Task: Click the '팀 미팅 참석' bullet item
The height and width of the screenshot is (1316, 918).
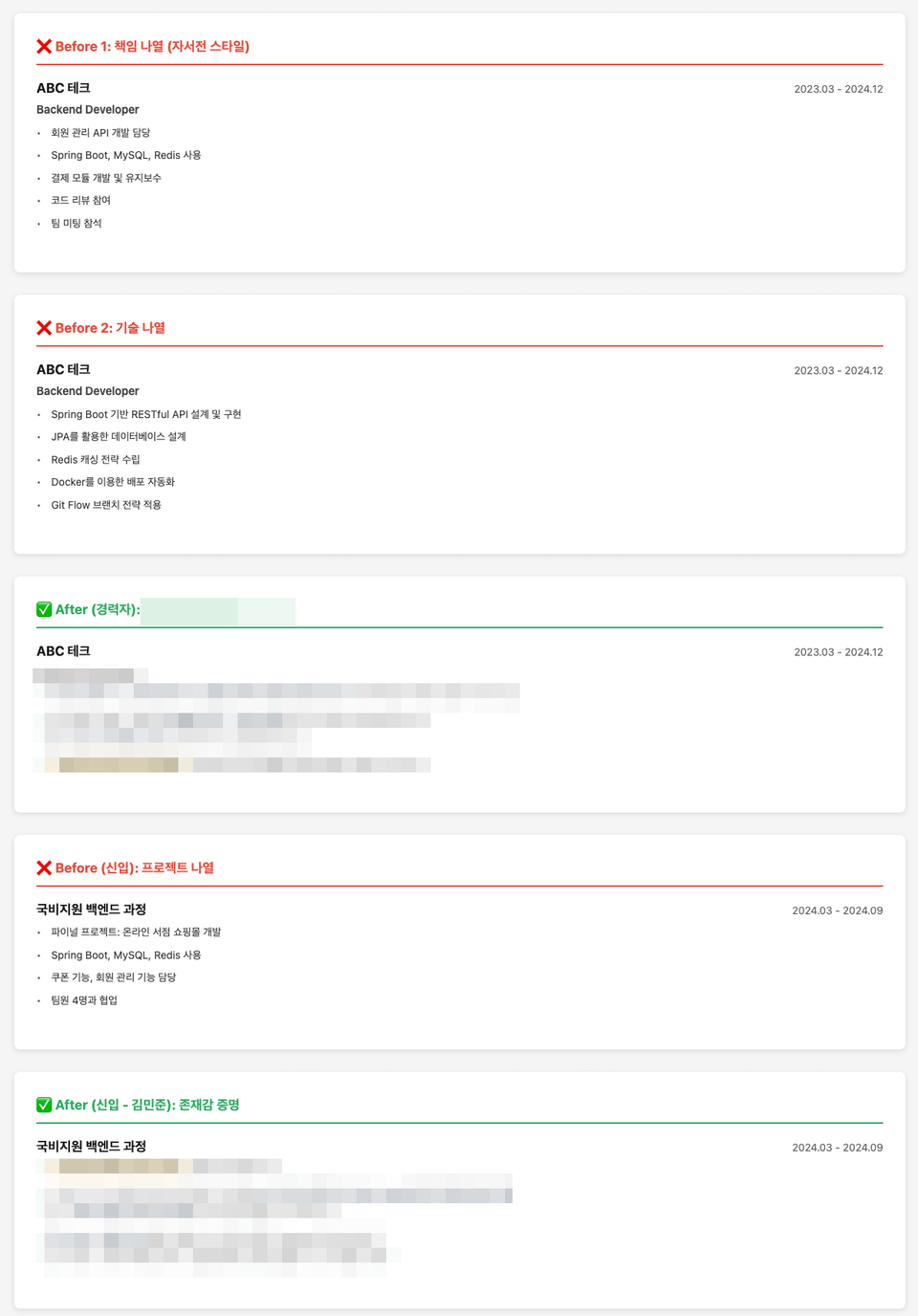Action: [x=76, y=224]
